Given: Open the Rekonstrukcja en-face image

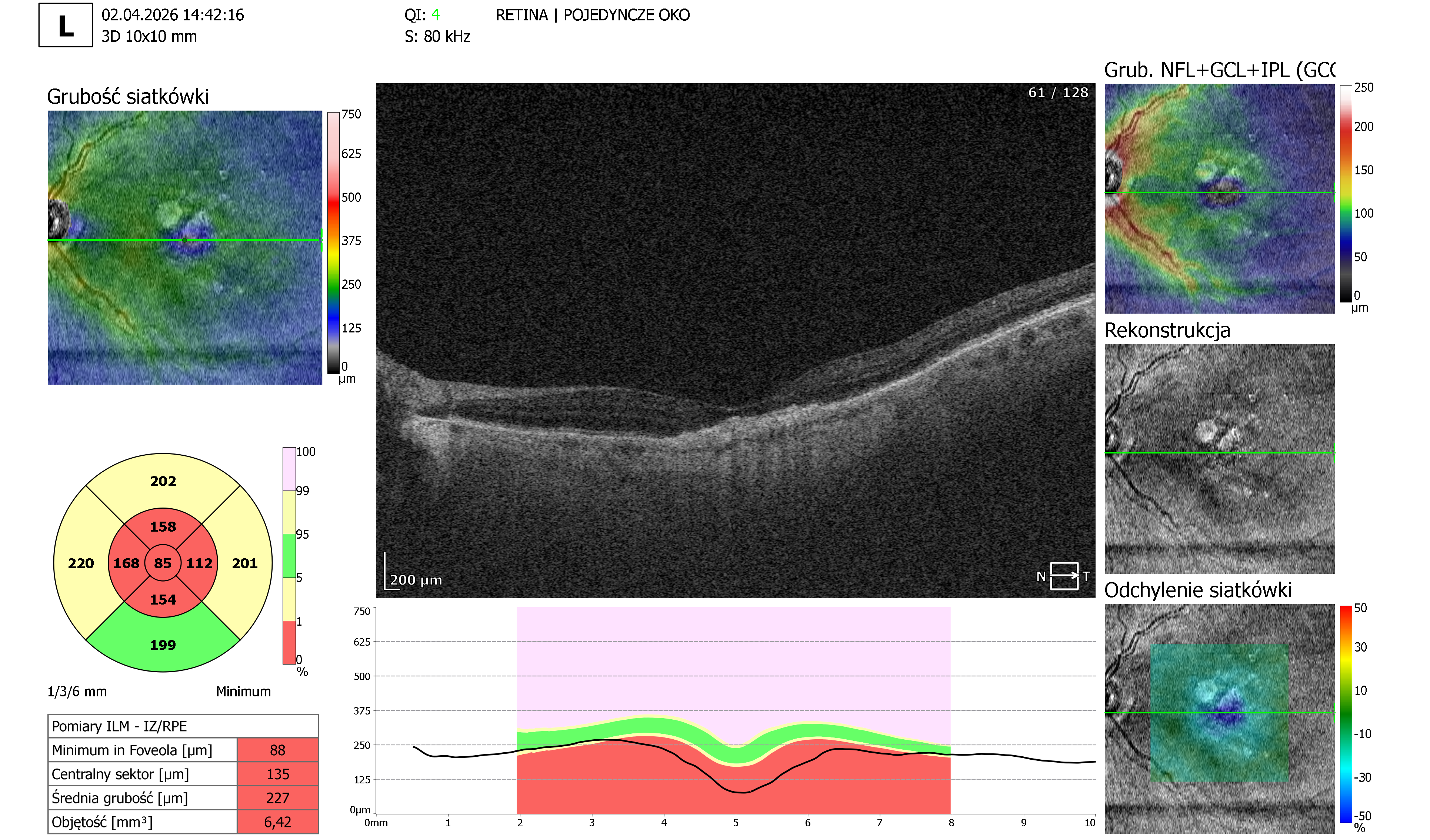Looking at the screenshot, I should pyautogui.click(x=1220, y=459).
